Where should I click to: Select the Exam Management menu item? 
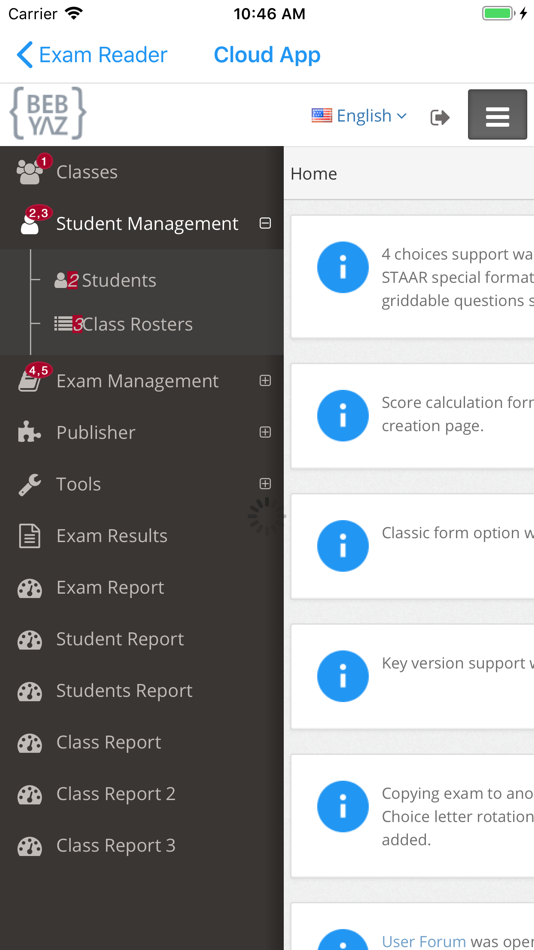[138, 381]
